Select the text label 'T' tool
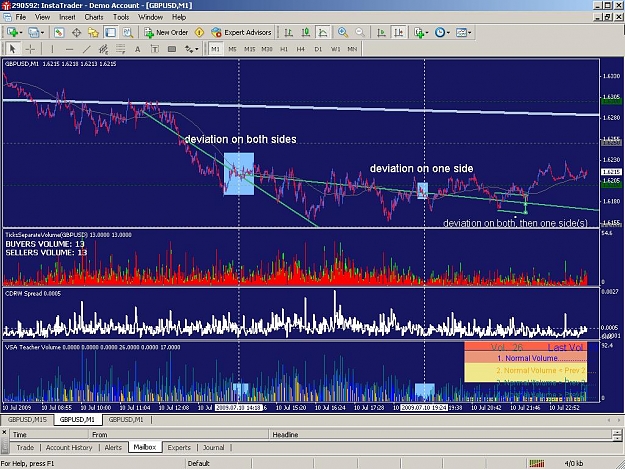This screenshot has height=469, width=625. 155,49
